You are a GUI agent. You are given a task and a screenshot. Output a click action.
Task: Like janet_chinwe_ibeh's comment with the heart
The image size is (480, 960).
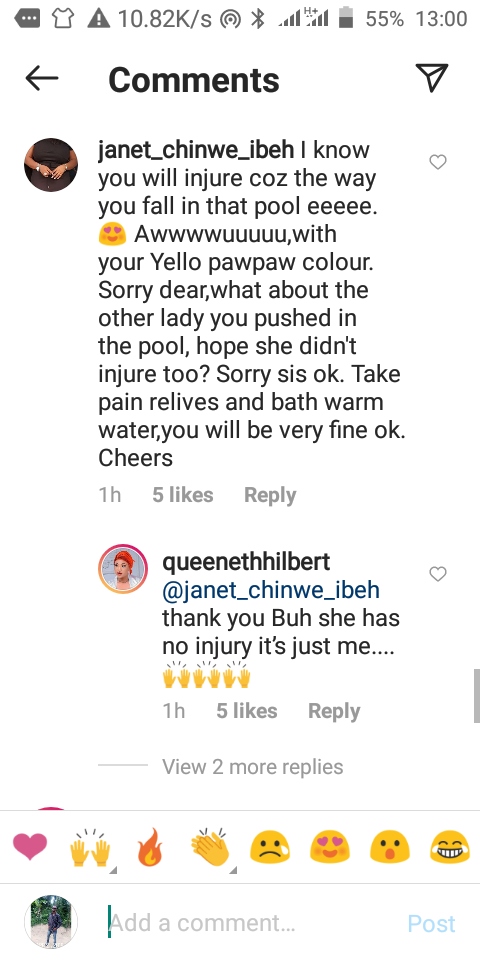click(x=438, y=162)
